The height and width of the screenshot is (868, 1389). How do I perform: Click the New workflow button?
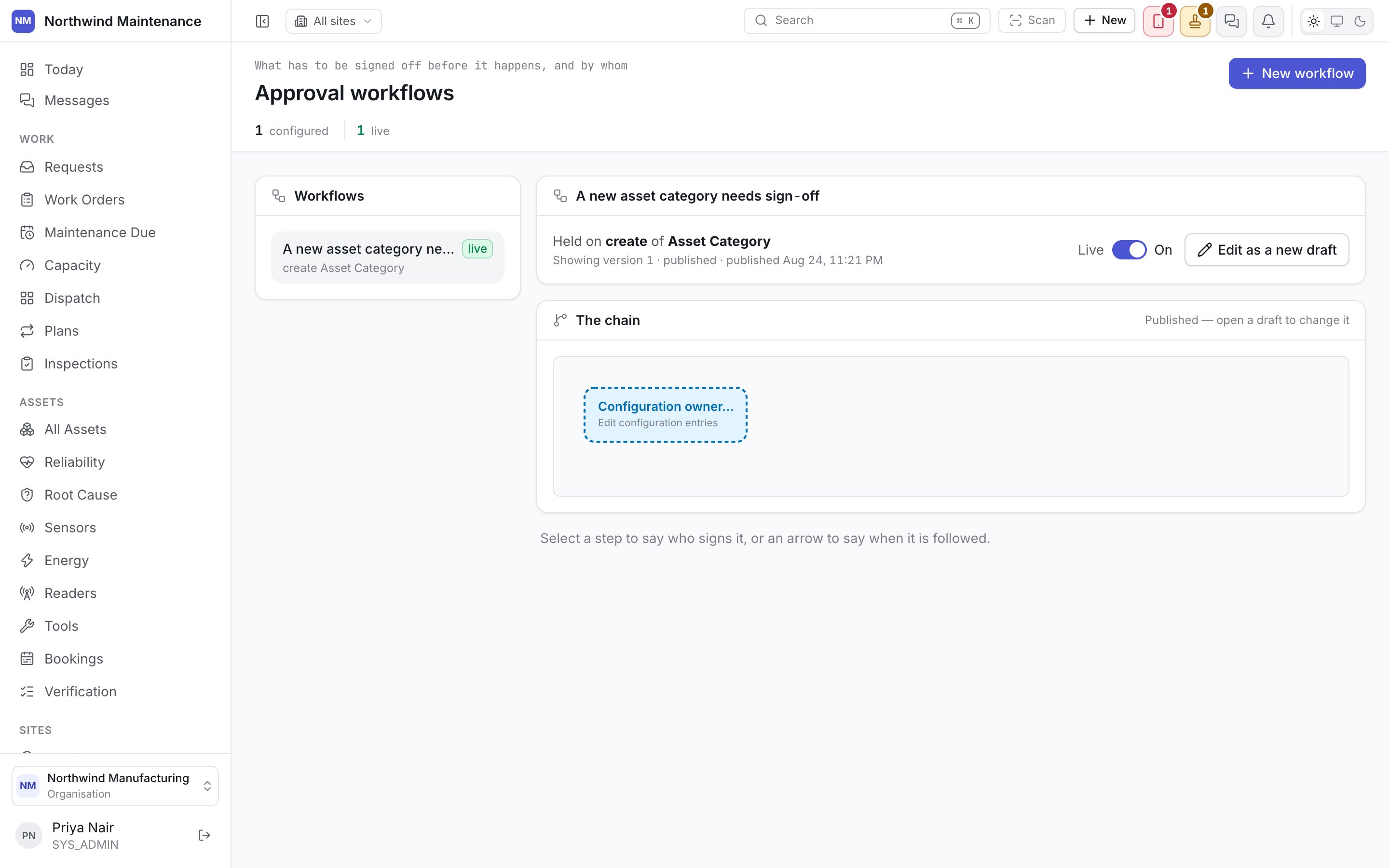pyautogui.click(x=1297, y=73)
